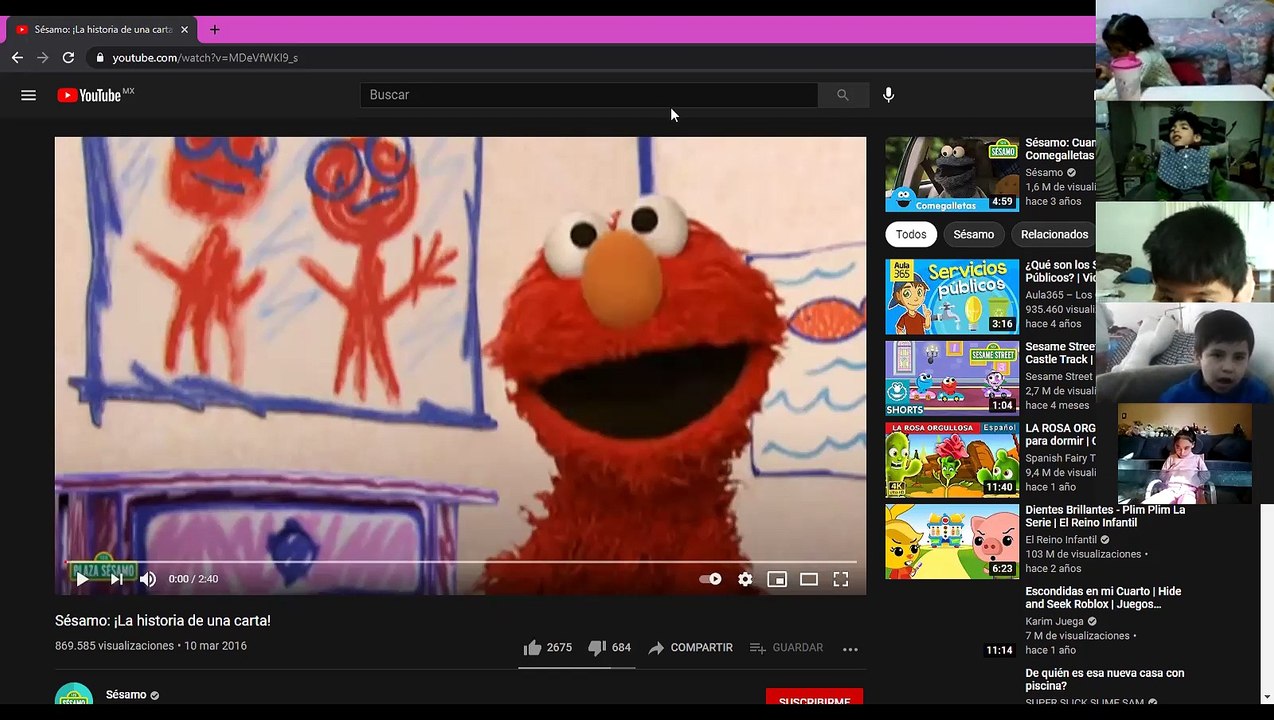1274x720 pixels.
Task: Toggle the autoplay switch in the player
Action: (x=710, y=579)
